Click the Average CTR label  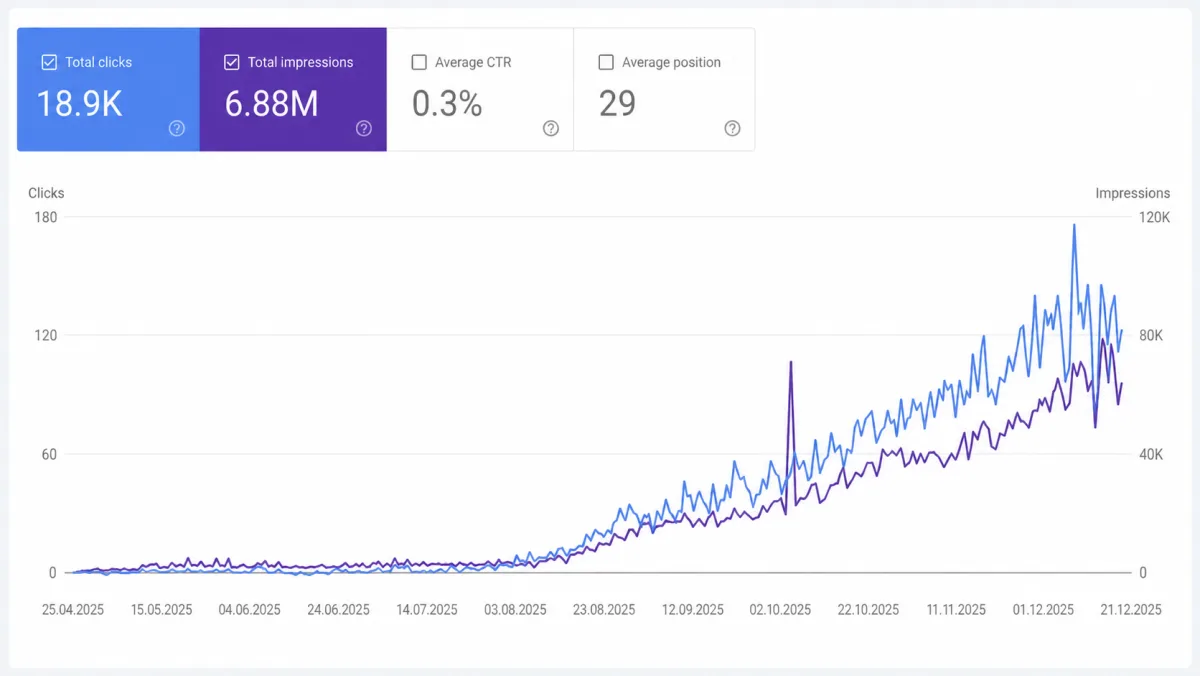tap(473, 62)
